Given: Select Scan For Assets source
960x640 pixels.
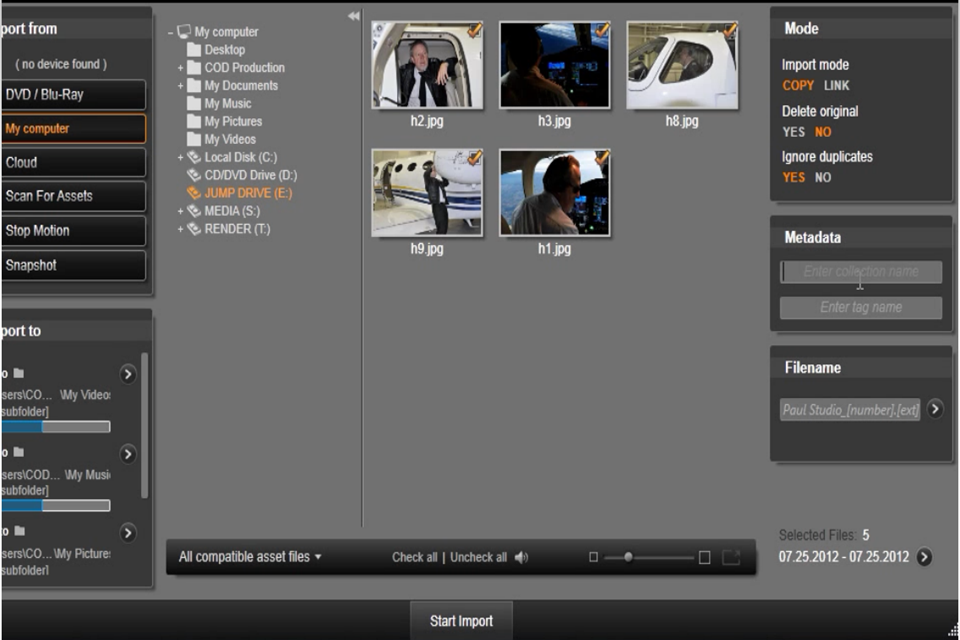Looking at the screenshot, I should click(x=73, y=196).
